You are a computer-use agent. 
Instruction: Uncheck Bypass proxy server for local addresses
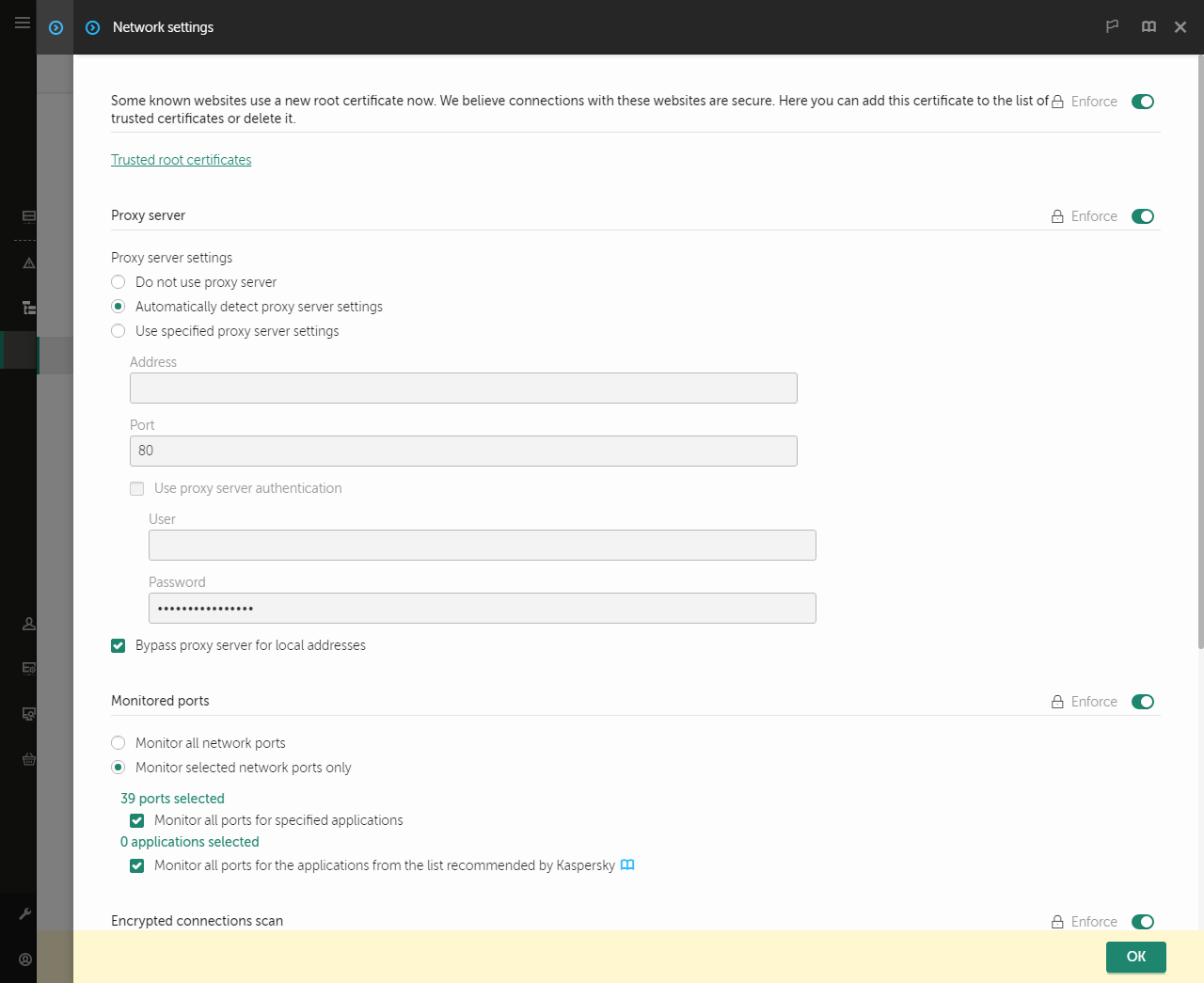(118, 645)
